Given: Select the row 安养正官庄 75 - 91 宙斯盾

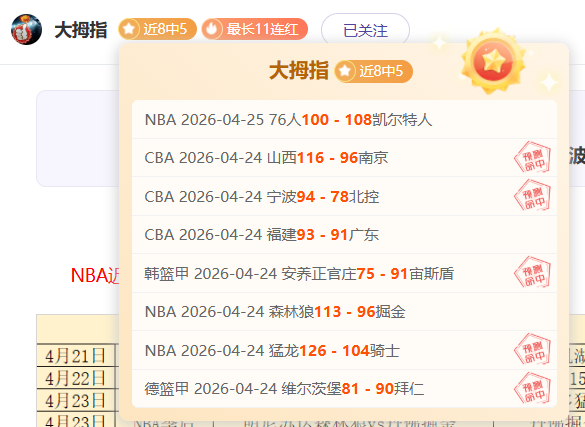Looking at the screenshot, I should coord(344,273).
